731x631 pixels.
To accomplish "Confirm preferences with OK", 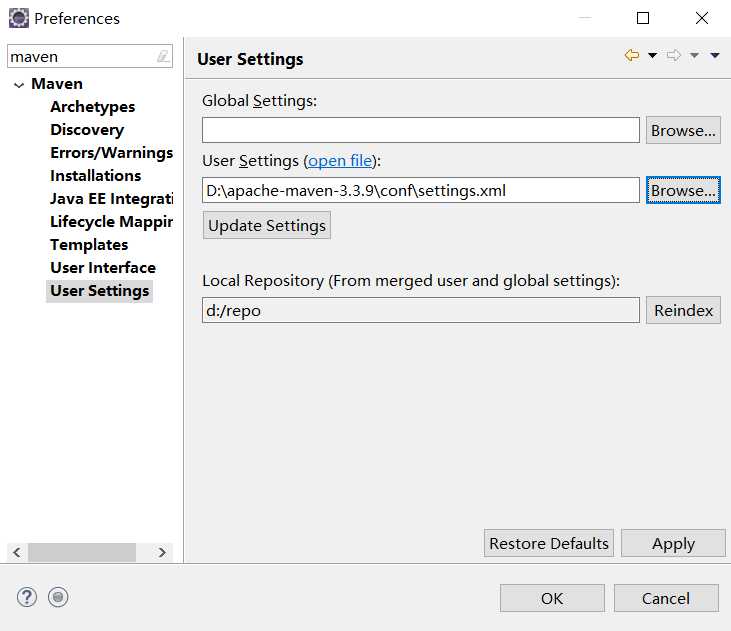I will pyautogui.click(x=552, y=598).
